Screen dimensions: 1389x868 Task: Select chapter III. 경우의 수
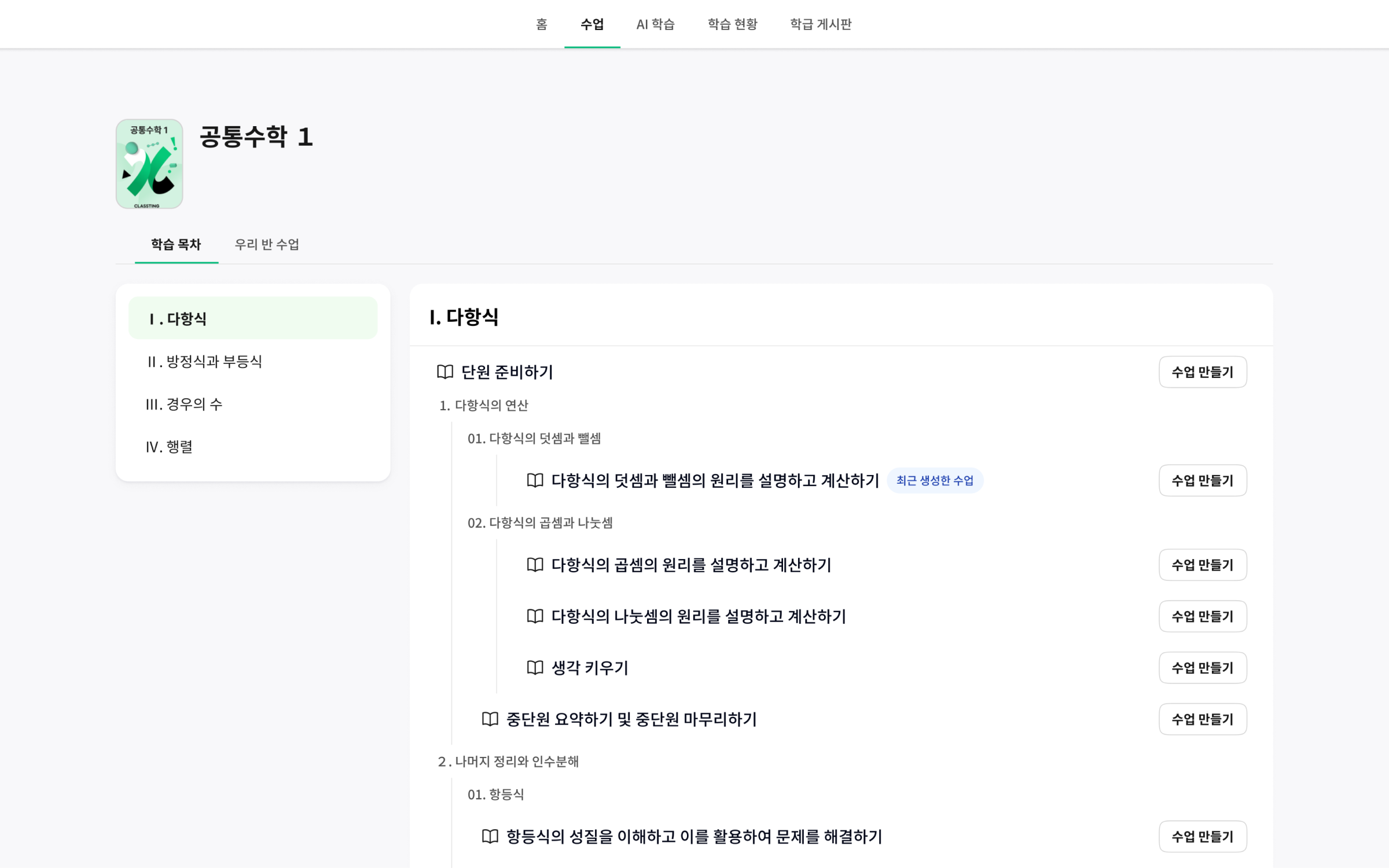[x=184, y=404]
